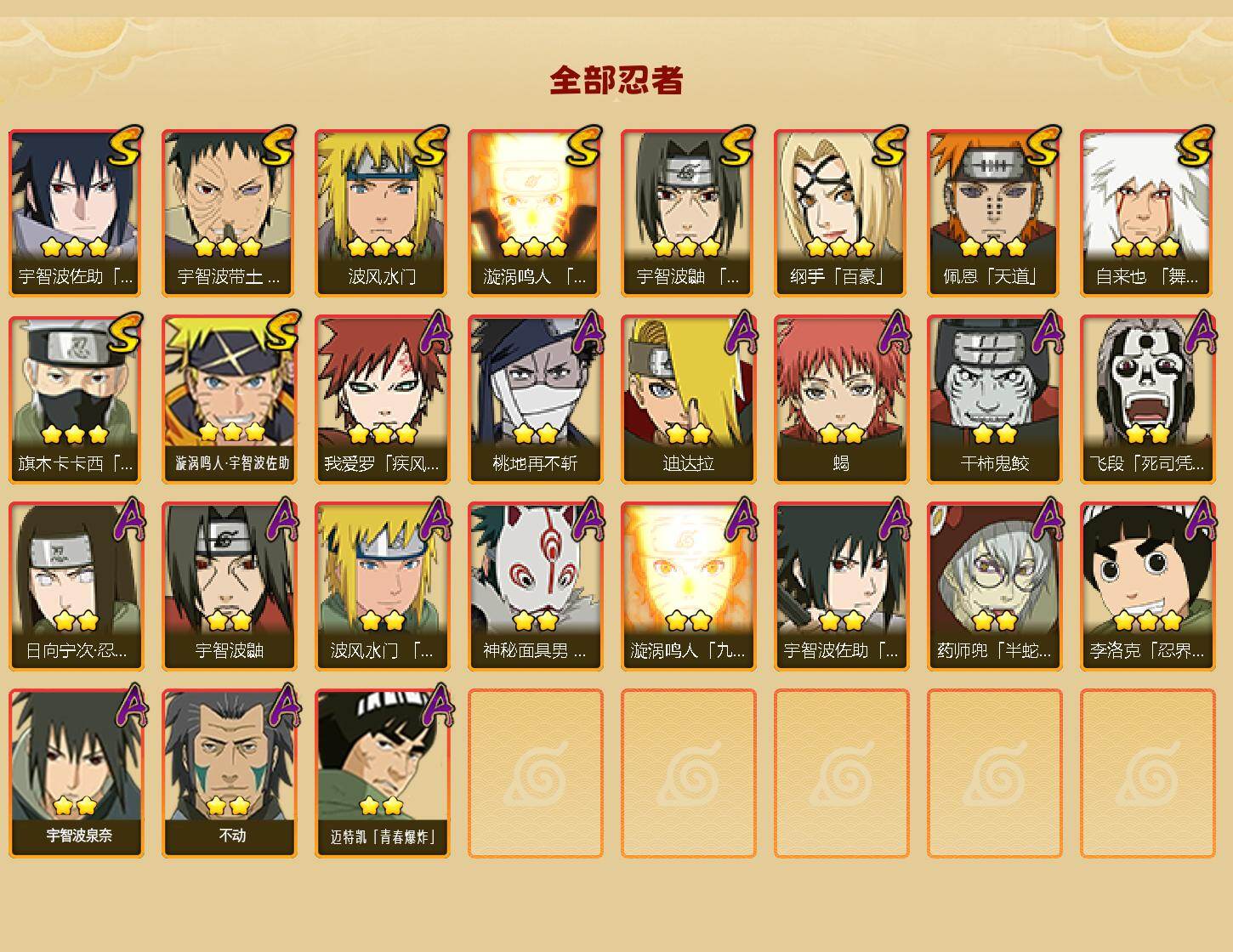Select the 宇智波泉奈 card
The width and height of the screenshot is (1233, 952).
tap(77, 773)
